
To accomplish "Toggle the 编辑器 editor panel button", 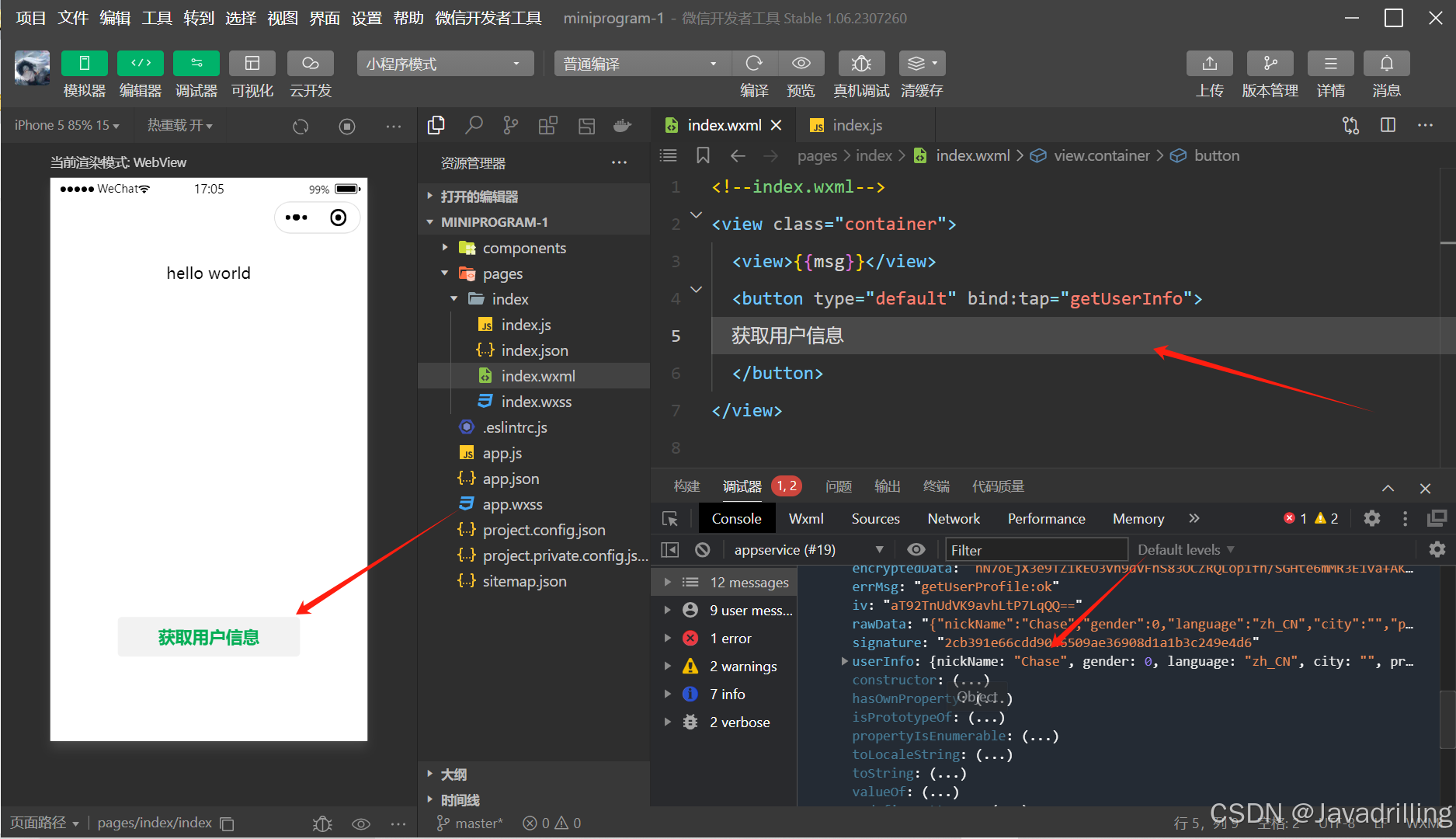I will click(141, 64).
